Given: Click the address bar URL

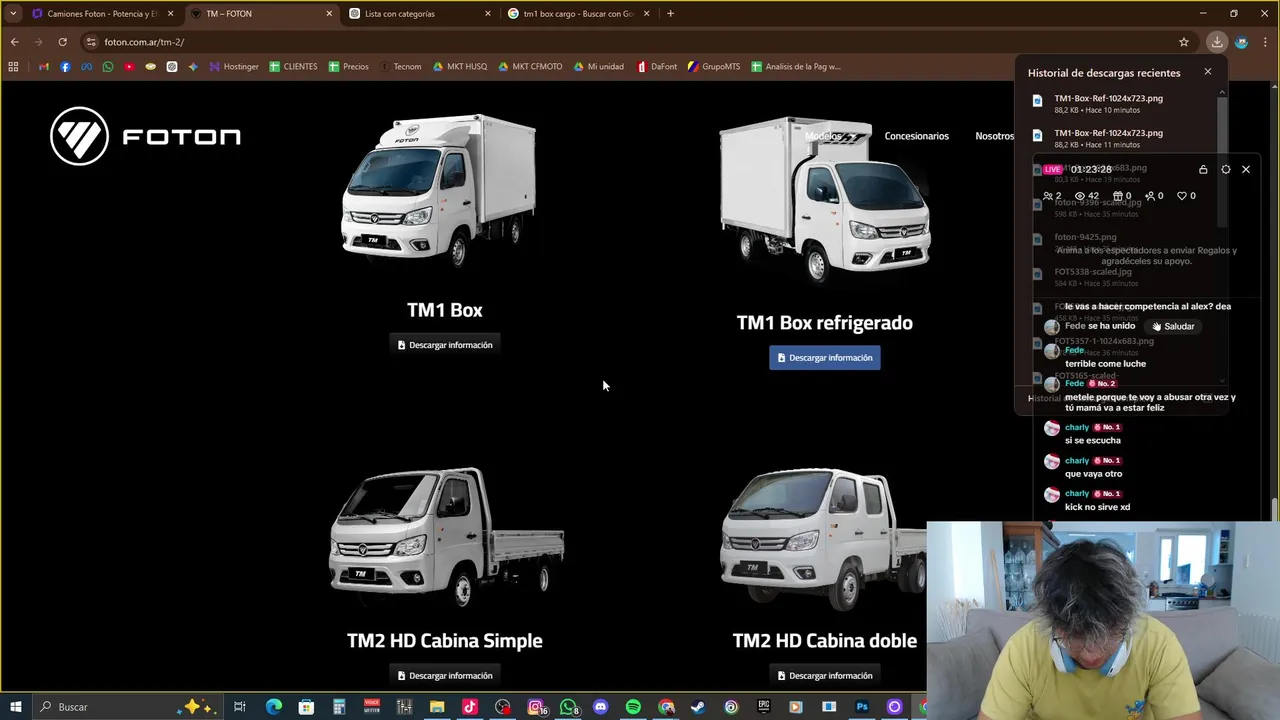Looking at the screenshot, I should coord(144,42).
